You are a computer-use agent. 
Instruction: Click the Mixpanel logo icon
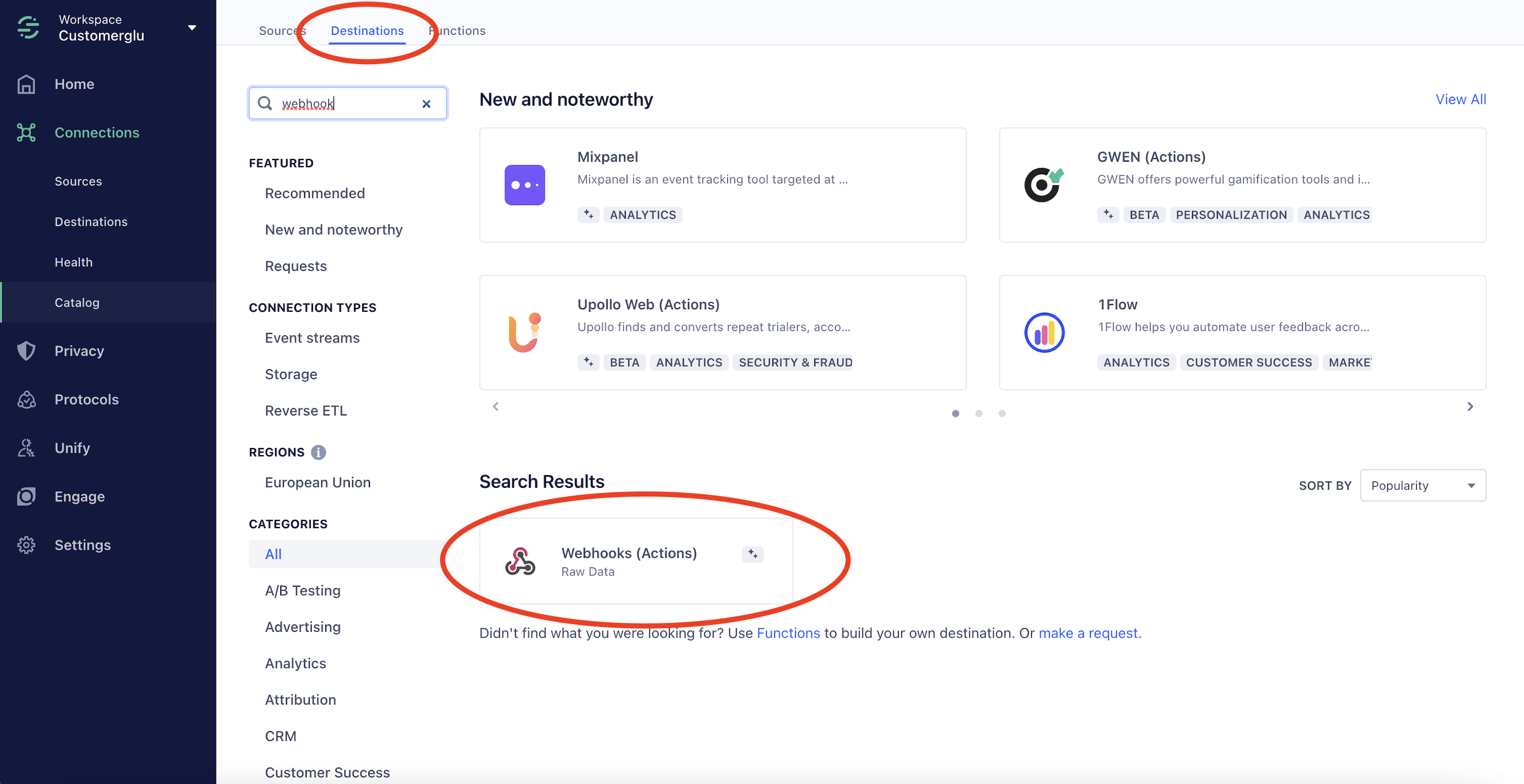coord(524,185)
